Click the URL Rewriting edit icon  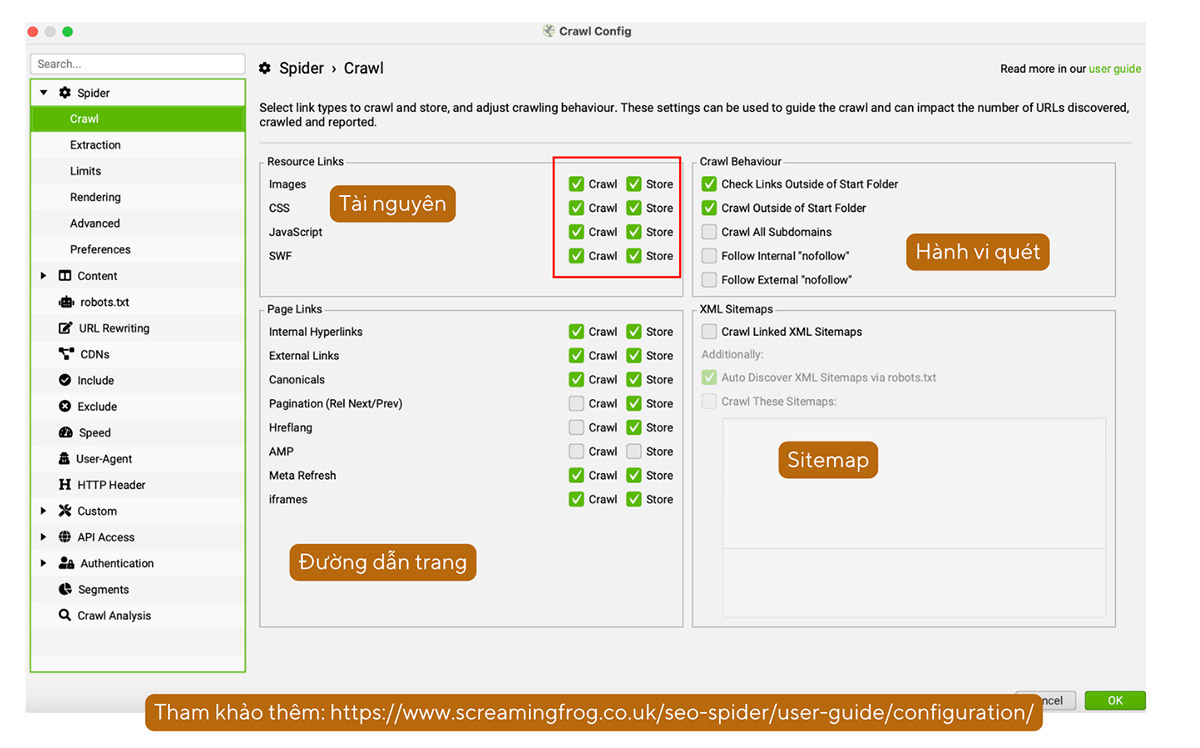tap(66, 328)
